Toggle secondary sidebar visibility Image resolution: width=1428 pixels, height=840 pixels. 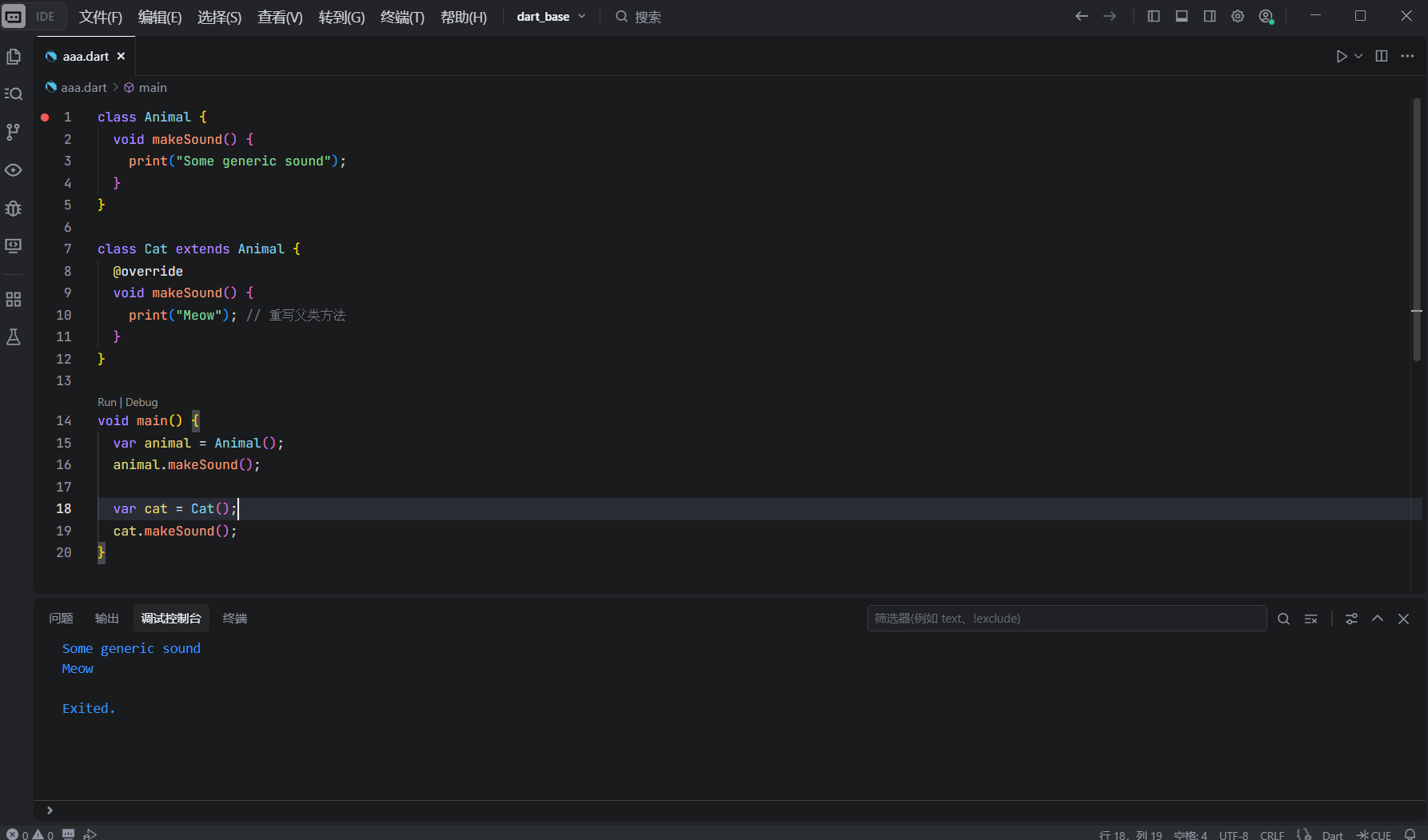tap(1210, 16)
